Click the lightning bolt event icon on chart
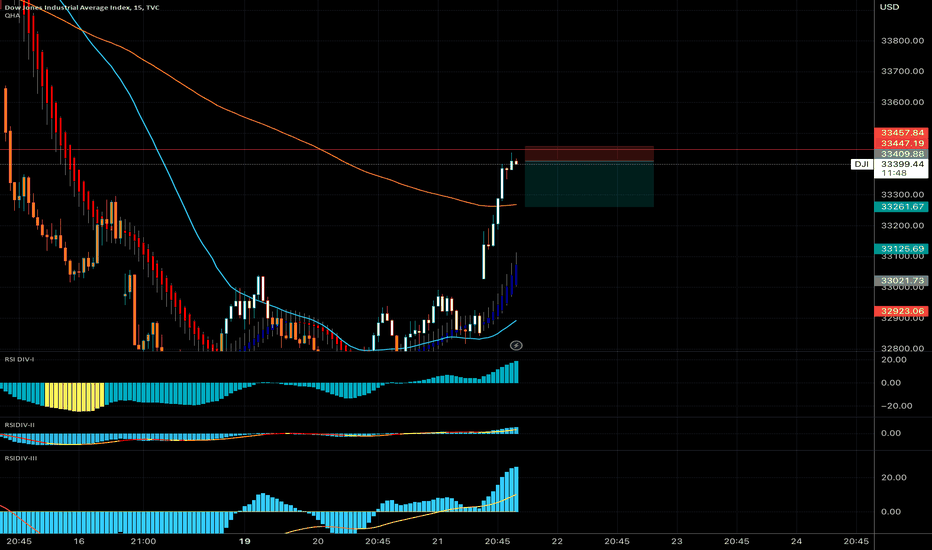The image size is (932, 550). [516, 345]
